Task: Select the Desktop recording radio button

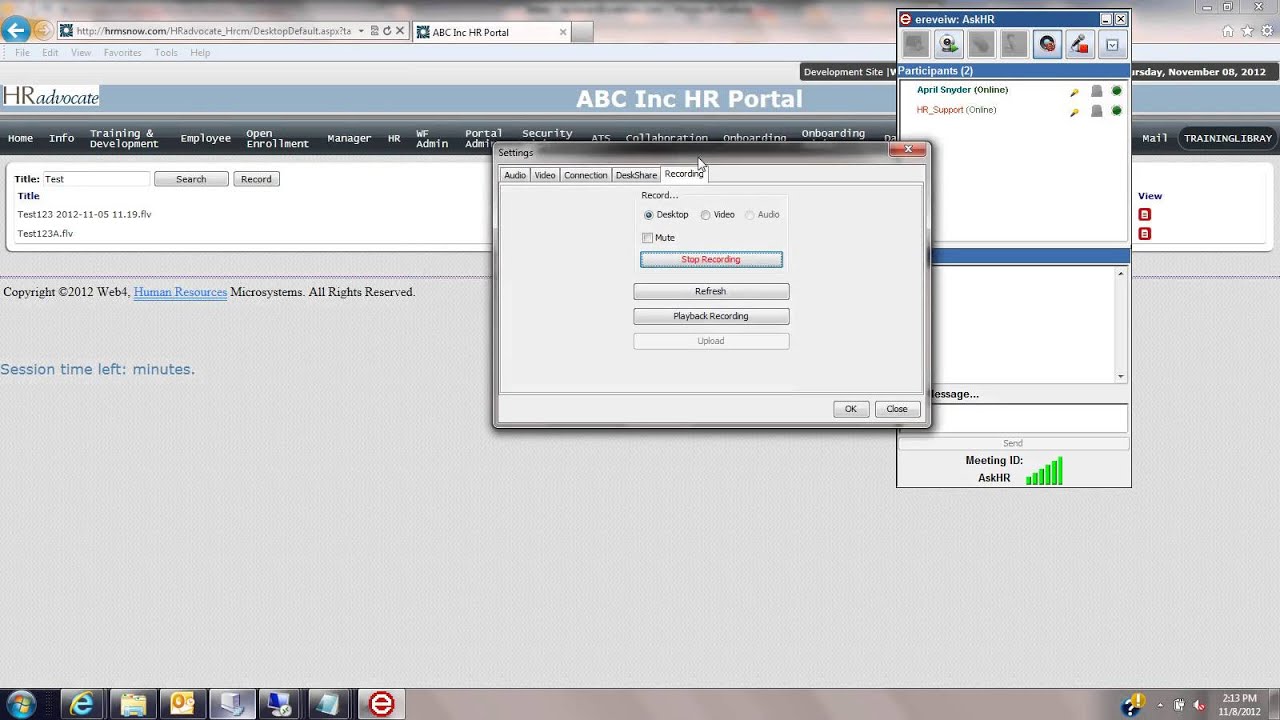Action: [649, 215]
